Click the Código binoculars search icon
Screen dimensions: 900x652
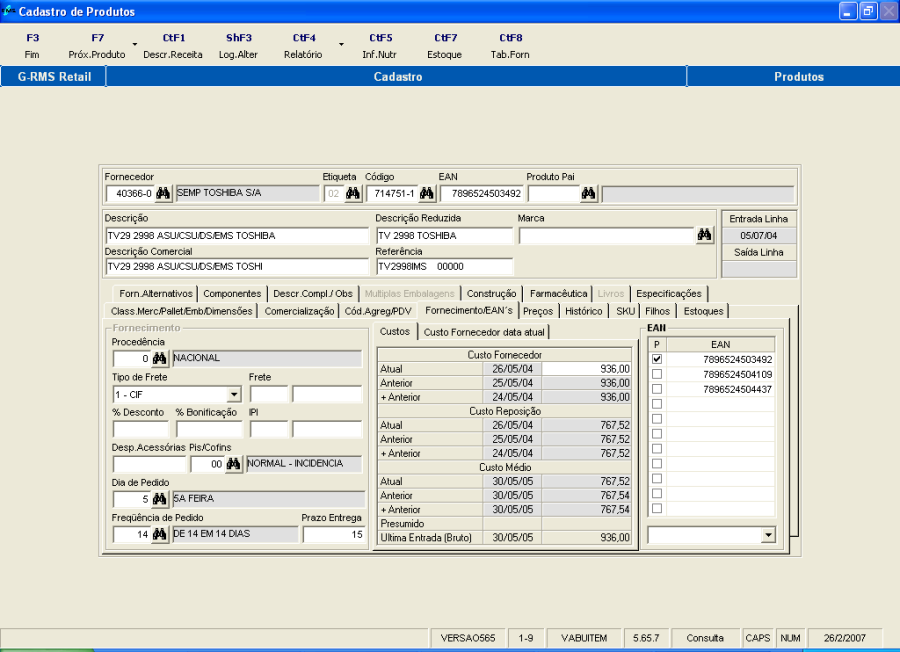pyautogui.click(x=426, y=193)
